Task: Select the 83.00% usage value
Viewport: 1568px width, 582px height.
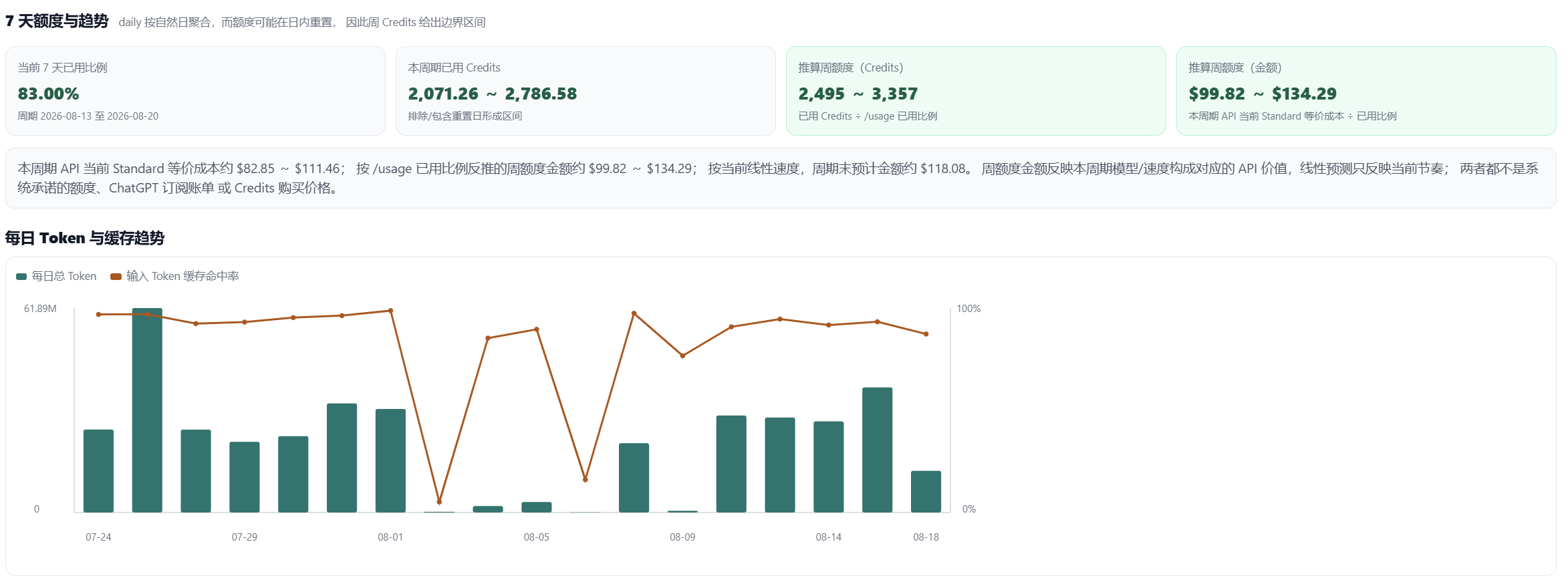Action: click(x=48, y=94)
